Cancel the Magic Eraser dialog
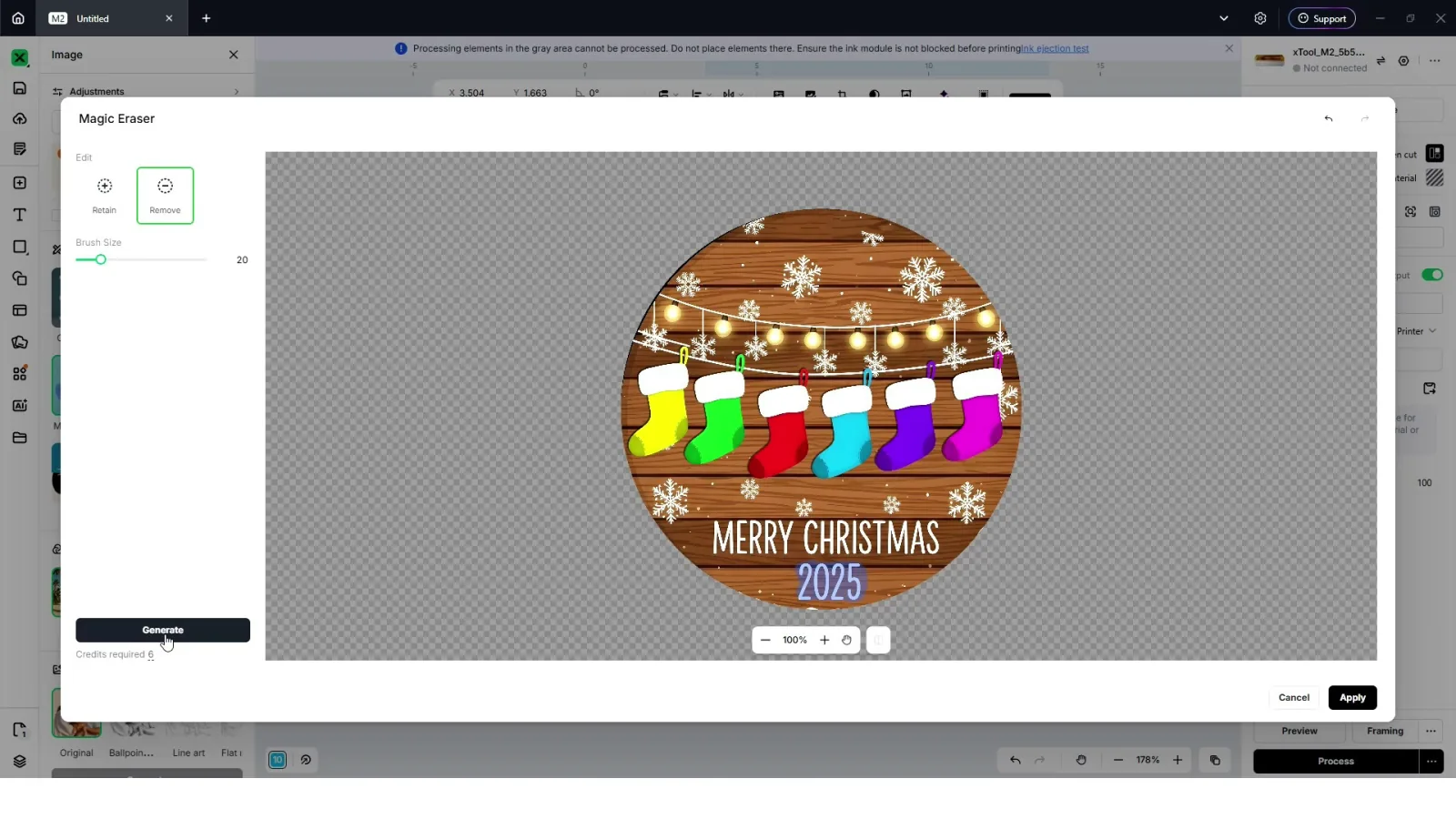Screen dimensions: 1456x819 1294,697
